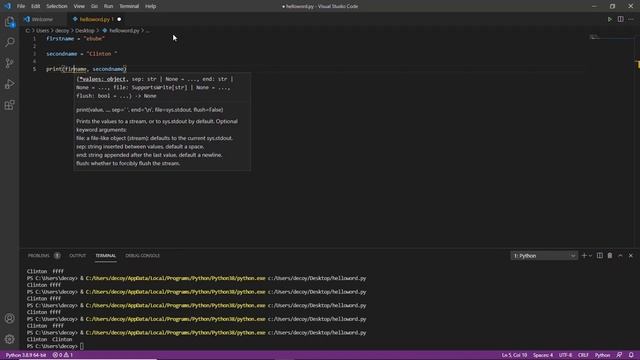Click the minimap at editor right edge

tap(610, 38)
